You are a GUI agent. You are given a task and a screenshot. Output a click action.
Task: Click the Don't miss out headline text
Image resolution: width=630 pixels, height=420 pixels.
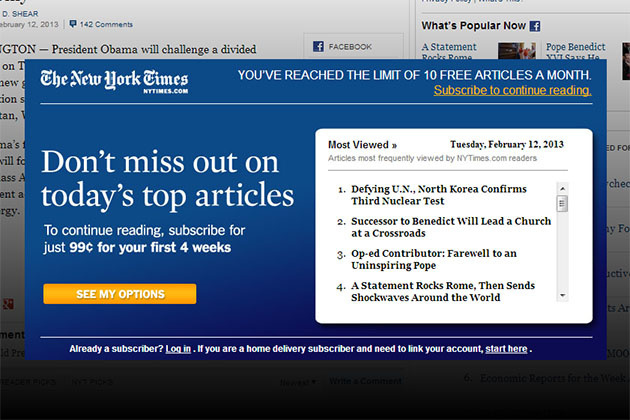click(168, 178)
